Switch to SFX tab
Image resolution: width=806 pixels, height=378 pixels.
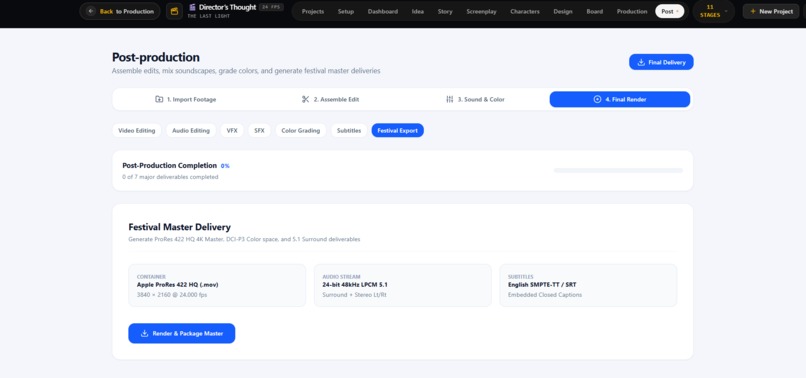click(259, 131)
